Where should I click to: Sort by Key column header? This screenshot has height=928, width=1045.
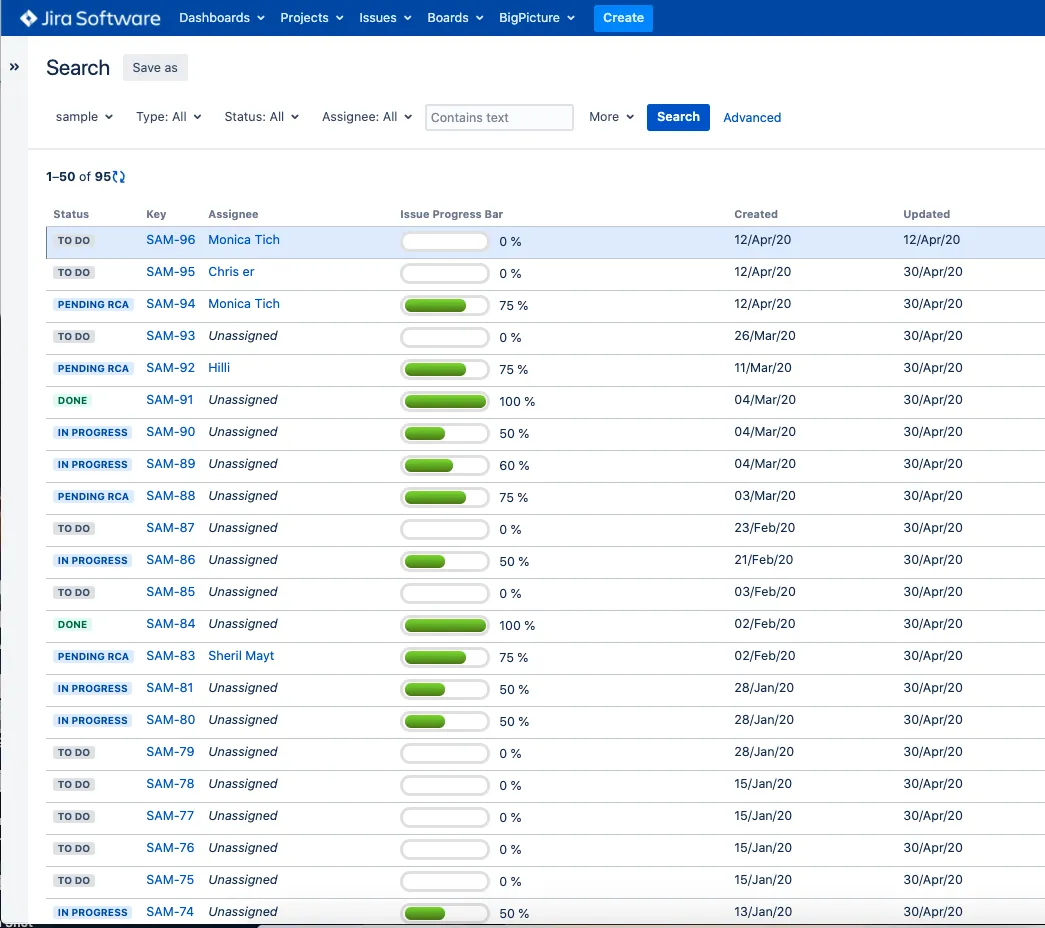click(x=156, y=214)
